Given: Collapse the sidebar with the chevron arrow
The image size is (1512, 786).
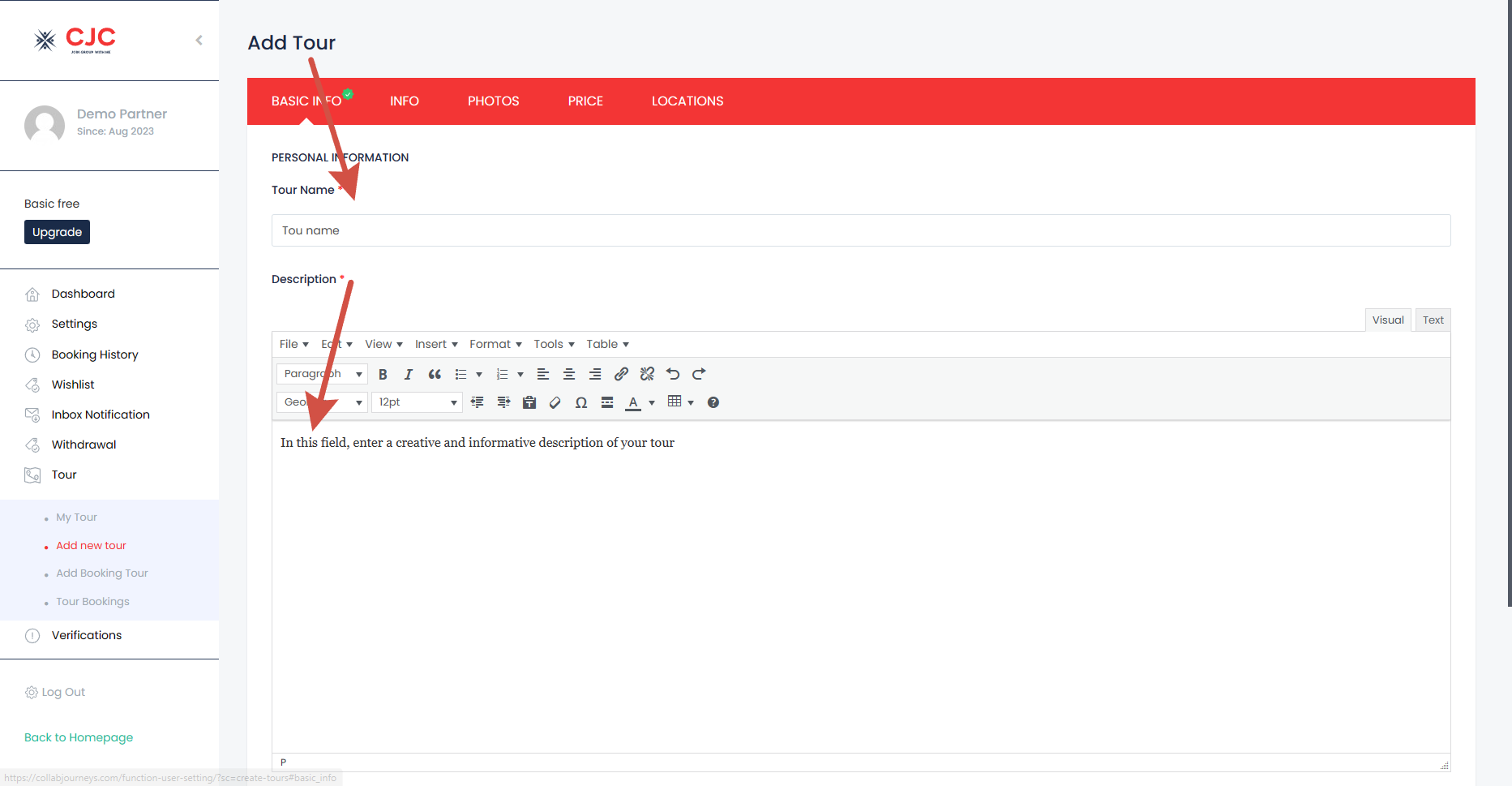Looking at the screenshot, I should point(199,40).
